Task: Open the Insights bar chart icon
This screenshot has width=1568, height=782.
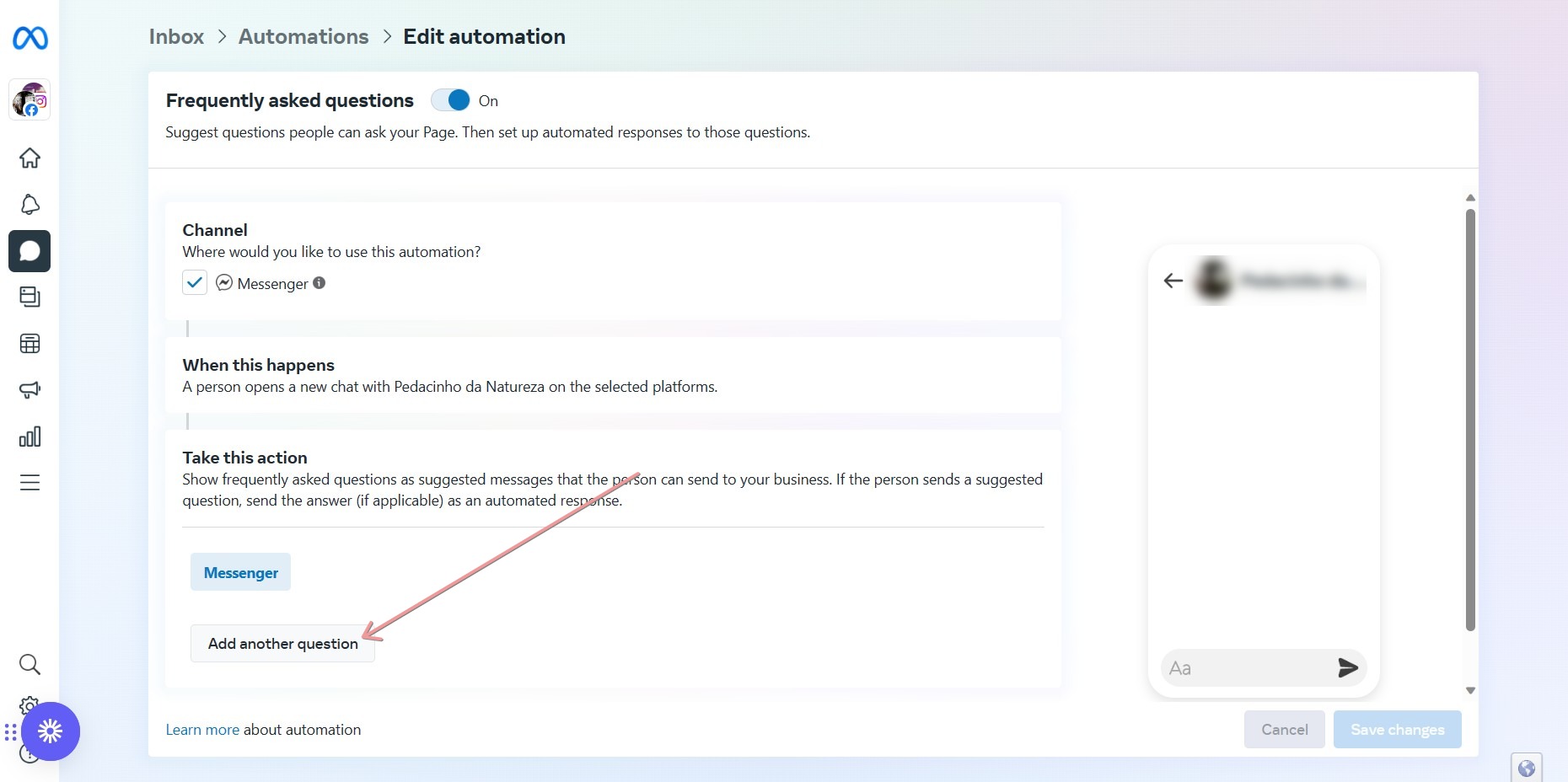Action: [30, 437]
